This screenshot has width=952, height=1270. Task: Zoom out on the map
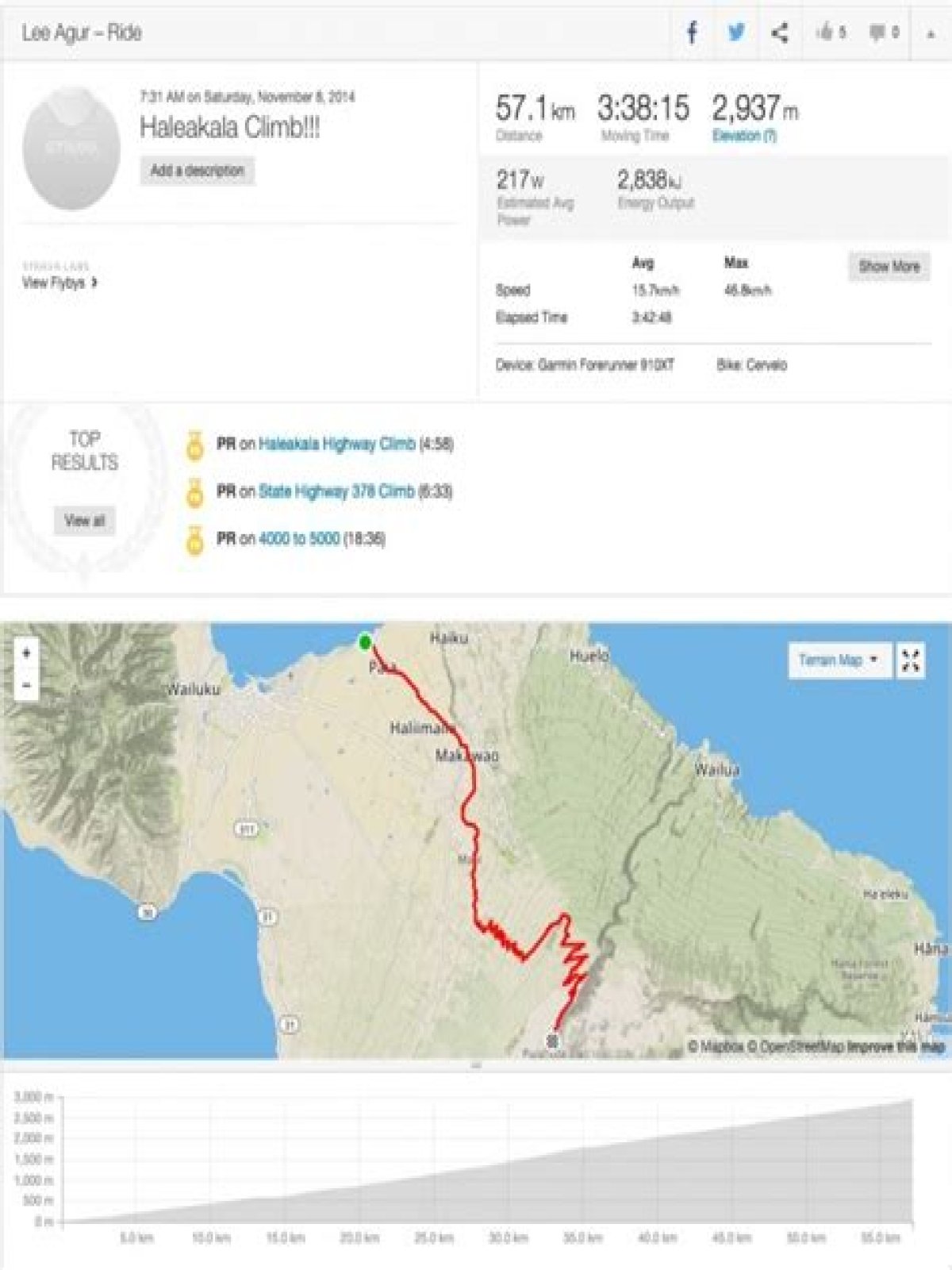[x=27, y=685]
